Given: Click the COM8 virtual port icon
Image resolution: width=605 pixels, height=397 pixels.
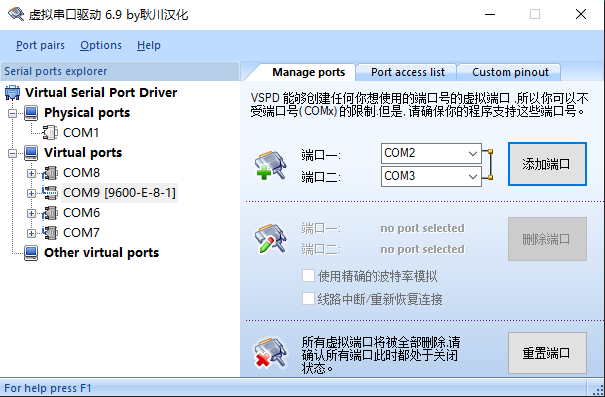Looking at the screenshot, I should tap(50, 173).
